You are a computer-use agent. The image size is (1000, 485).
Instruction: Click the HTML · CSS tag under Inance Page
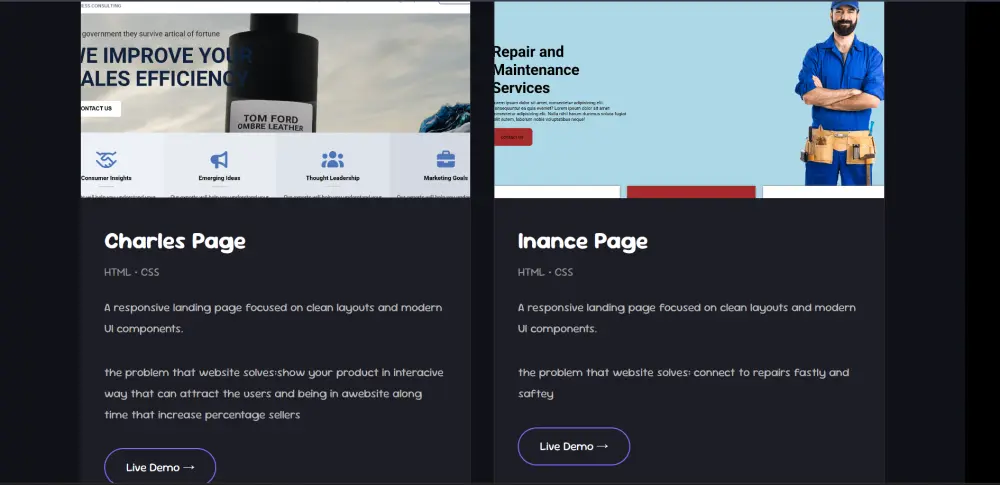coord(545,272)
